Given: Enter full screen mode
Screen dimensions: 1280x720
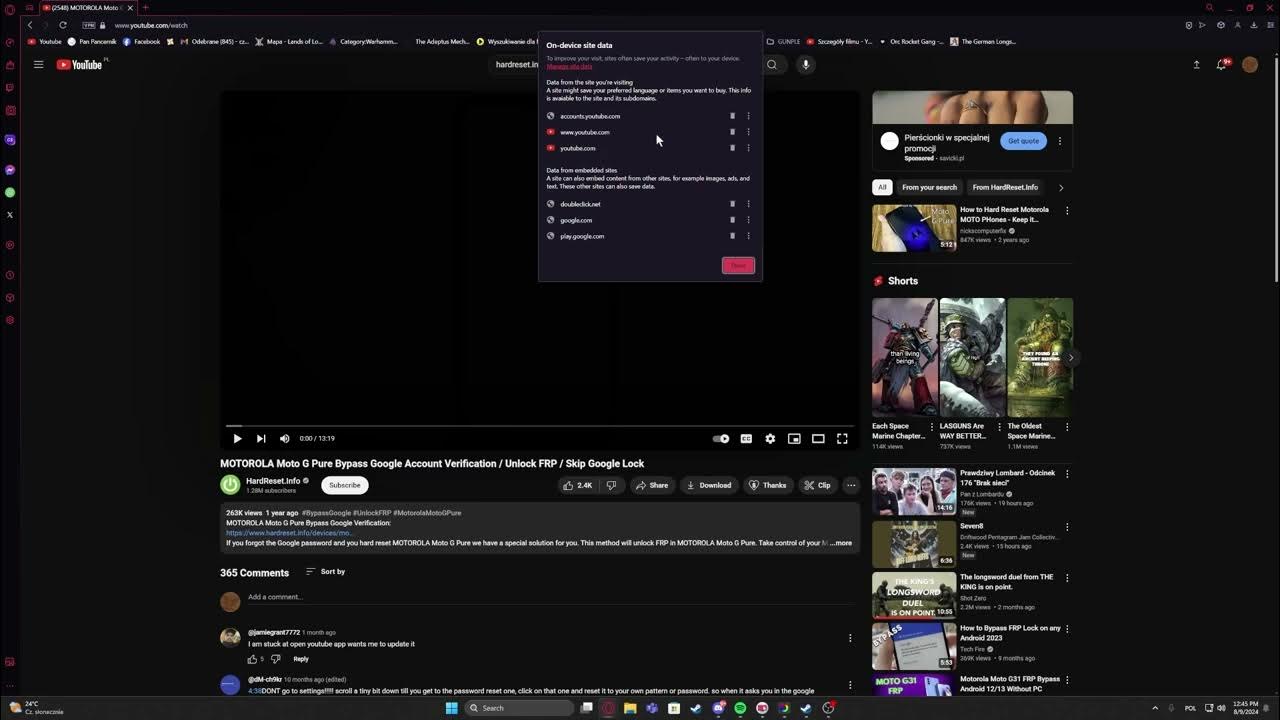Looking at the screenshot, I should (x=842, y=438).
